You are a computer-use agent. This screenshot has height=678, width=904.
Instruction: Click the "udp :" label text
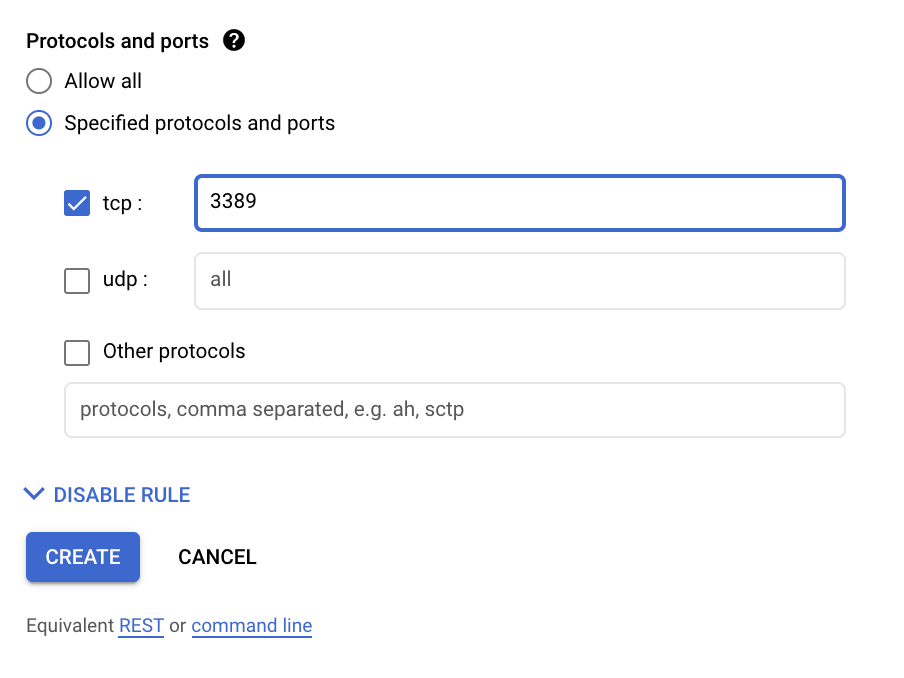(125, 281)
